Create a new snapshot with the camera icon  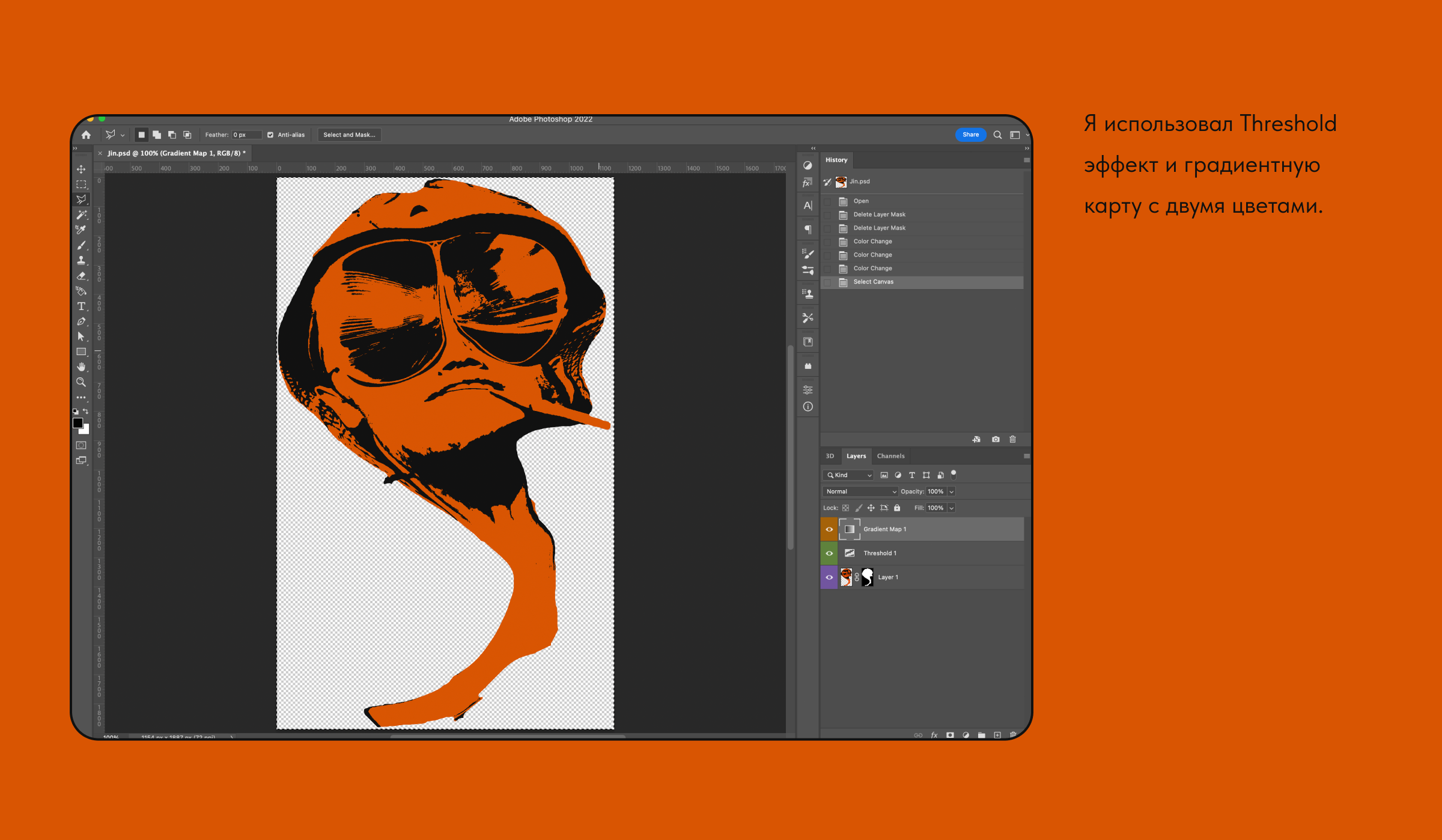click(996, 439)
